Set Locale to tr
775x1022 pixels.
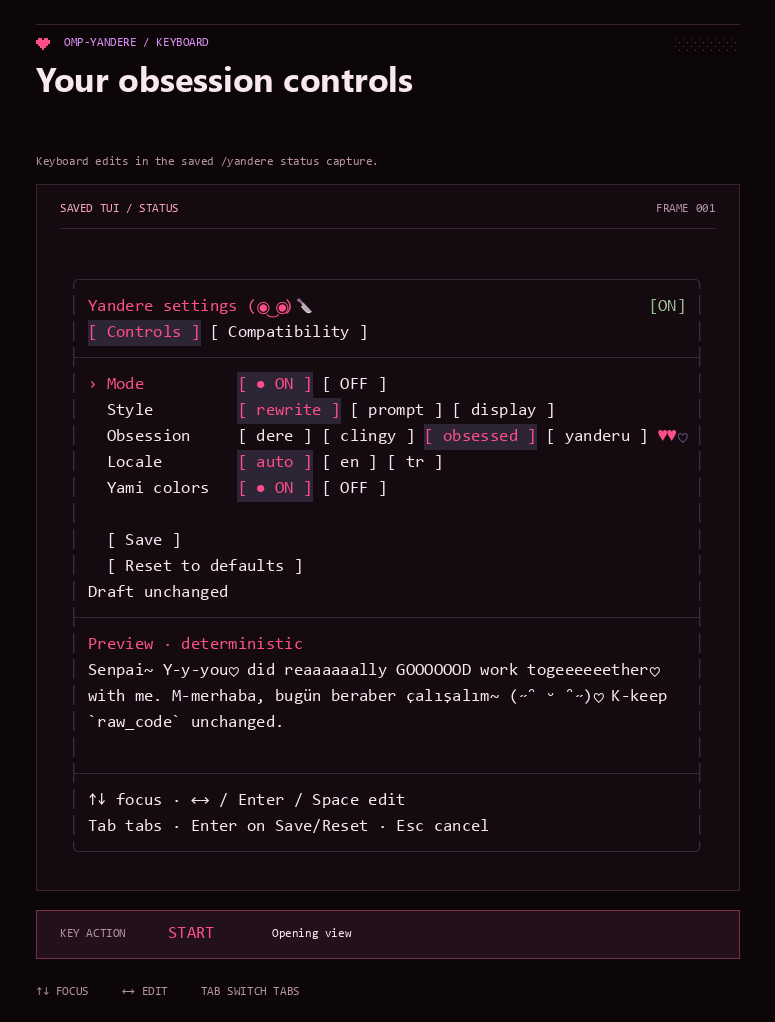[415, 462]
